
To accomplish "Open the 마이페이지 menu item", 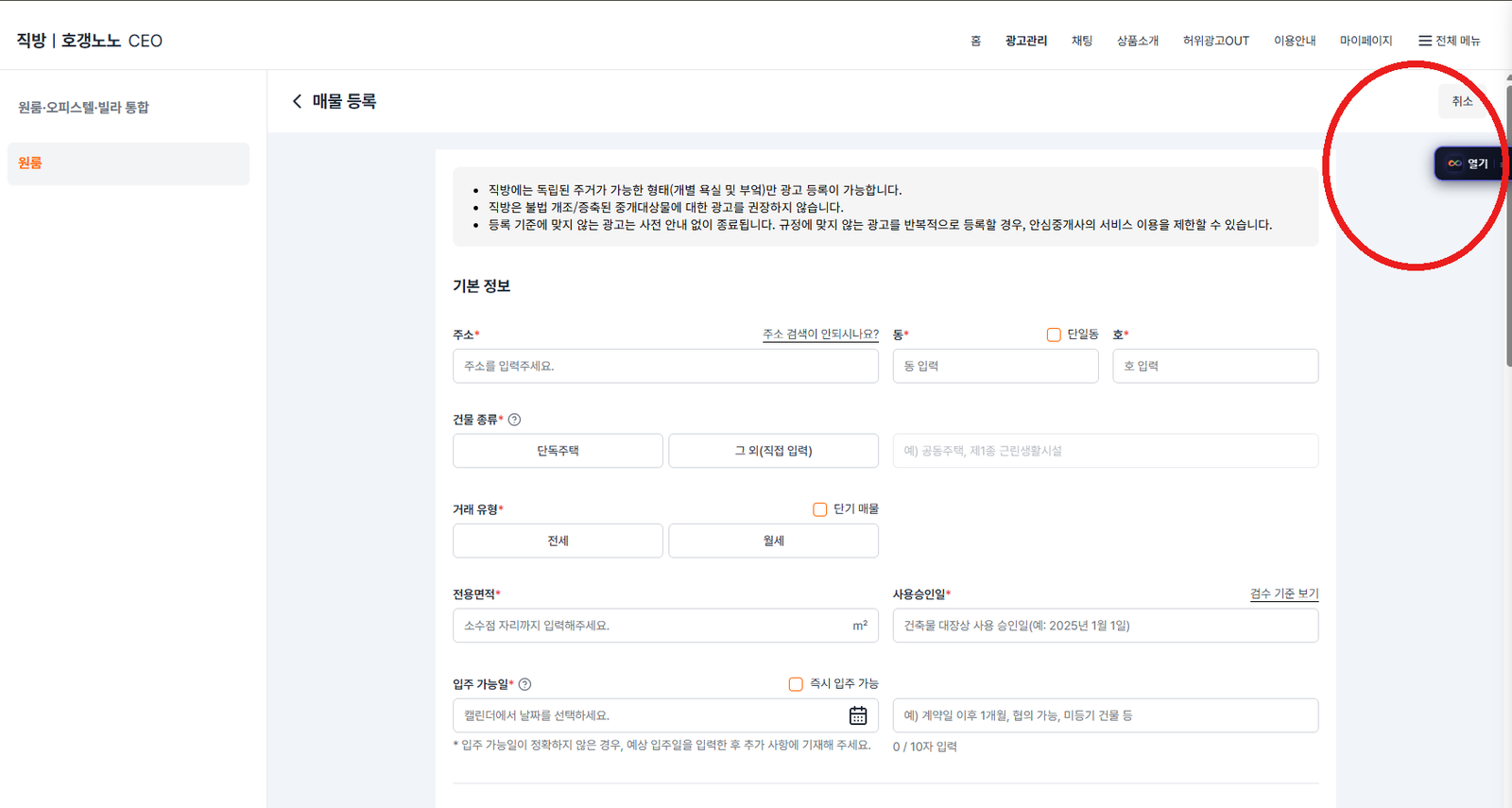I will [x=1366, y=41].
